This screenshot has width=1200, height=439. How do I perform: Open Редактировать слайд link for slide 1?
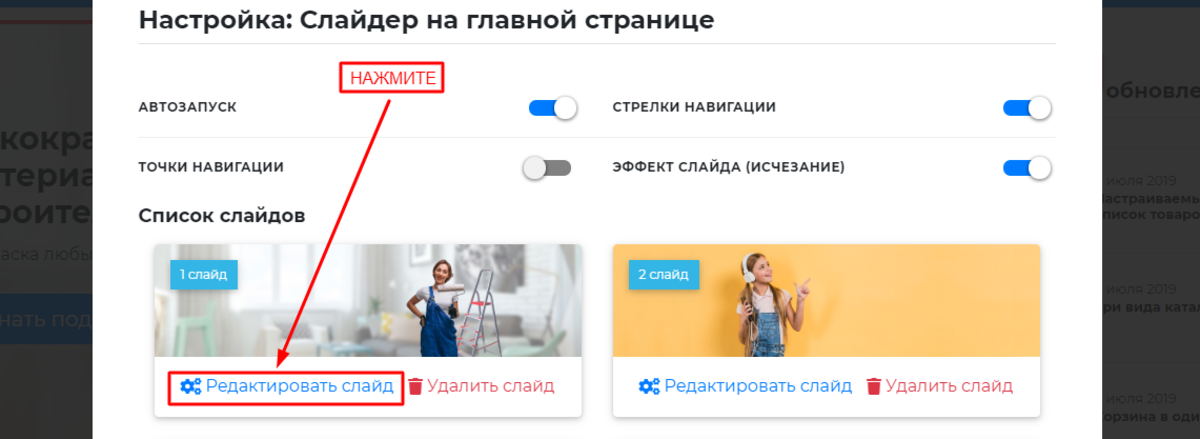(300, 386)
